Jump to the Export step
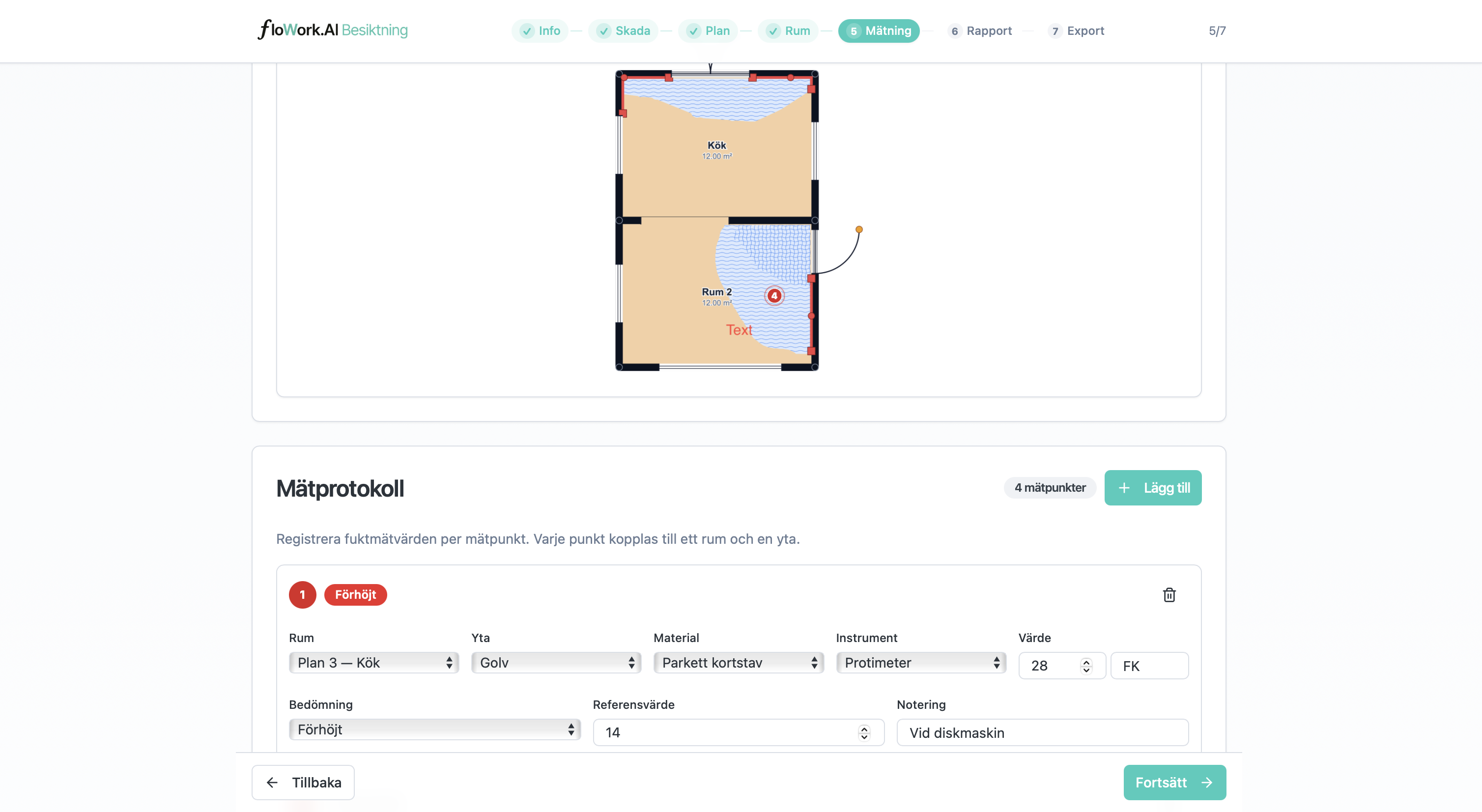This screenshot has height=812, width=1482. pyautogui.click(x=1077, y=30)
